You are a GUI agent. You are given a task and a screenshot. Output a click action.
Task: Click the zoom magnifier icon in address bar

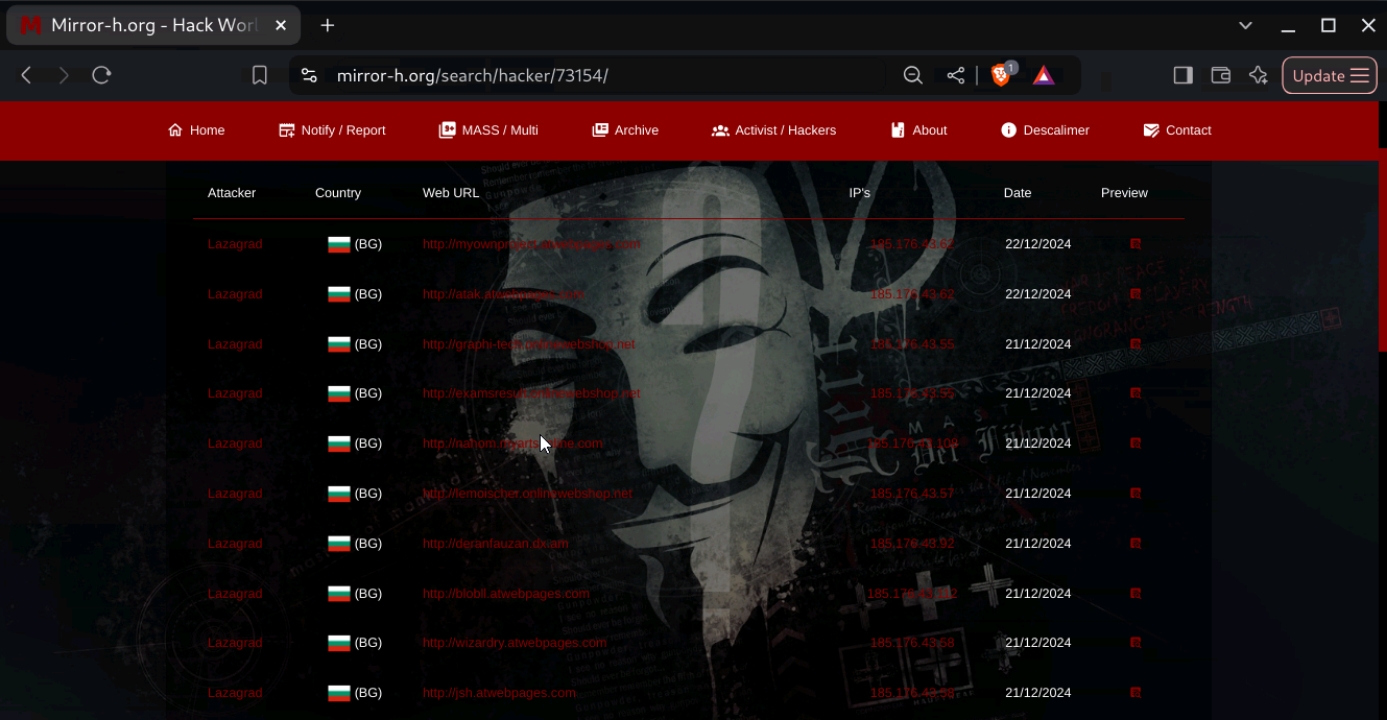pyautogui.click(x=913, y=76)
